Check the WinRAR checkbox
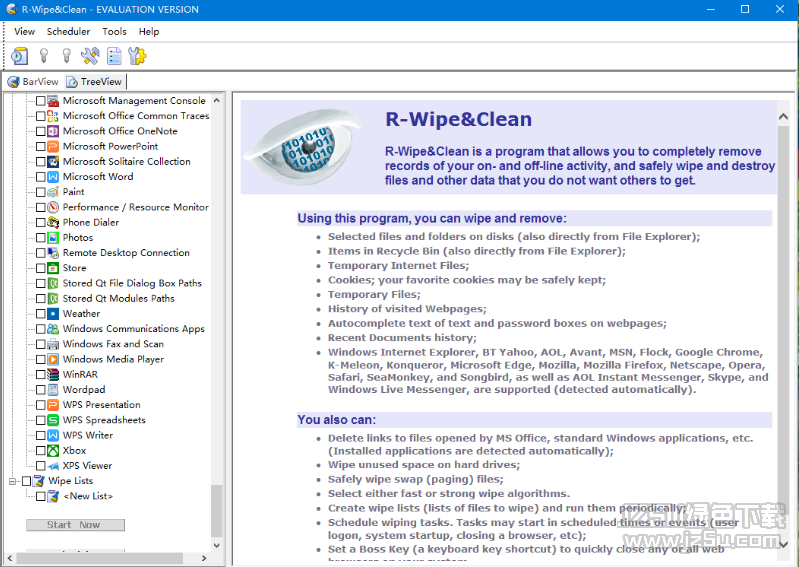Image resolution: width=799 pixels, height=567 pixels. tap(41, 375)
